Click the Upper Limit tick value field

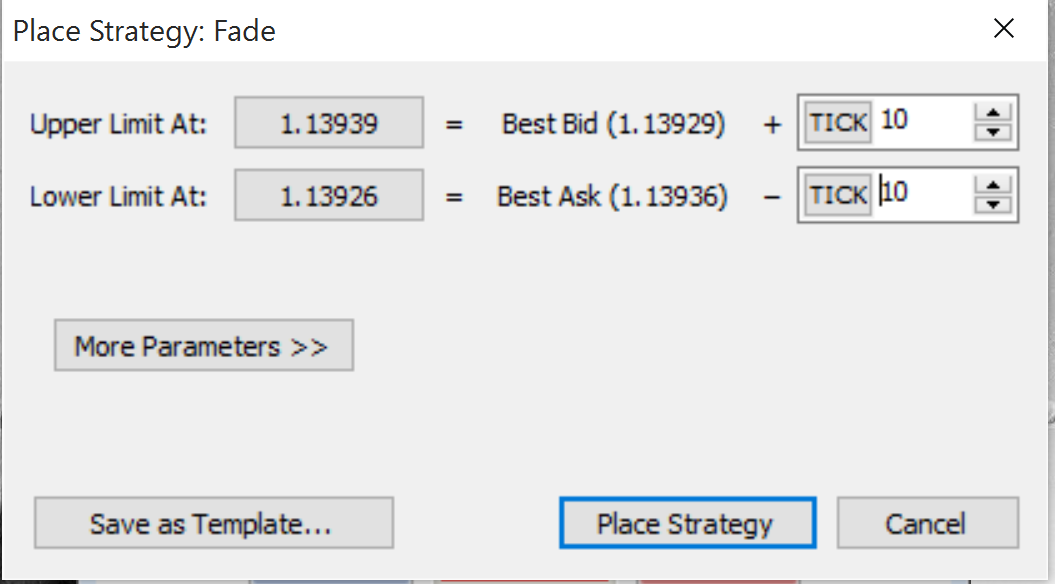(x=924, y=122)
